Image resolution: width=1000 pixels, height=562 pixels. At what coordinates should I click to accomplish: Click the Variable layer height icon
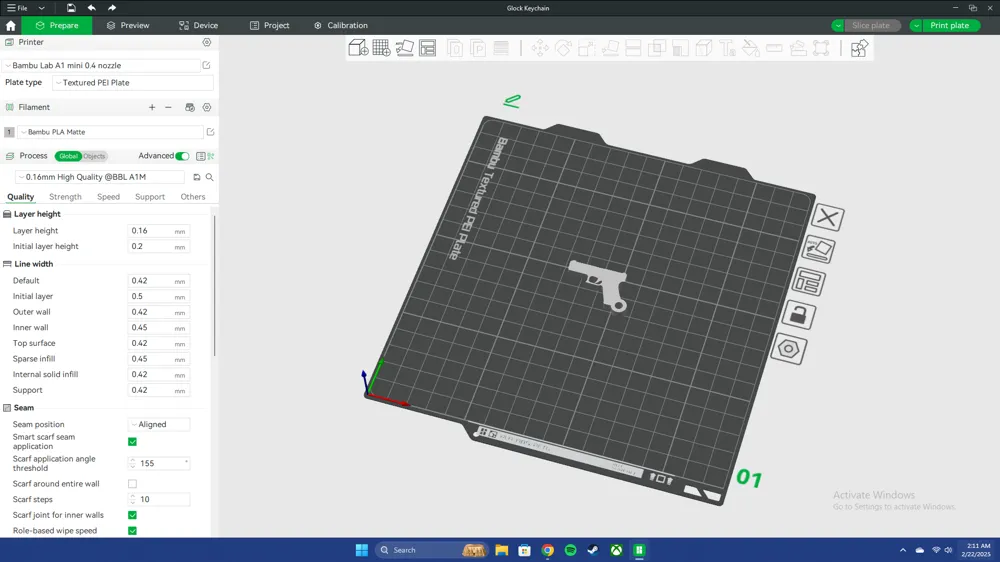pyautogui.click(x=501, y=48)
